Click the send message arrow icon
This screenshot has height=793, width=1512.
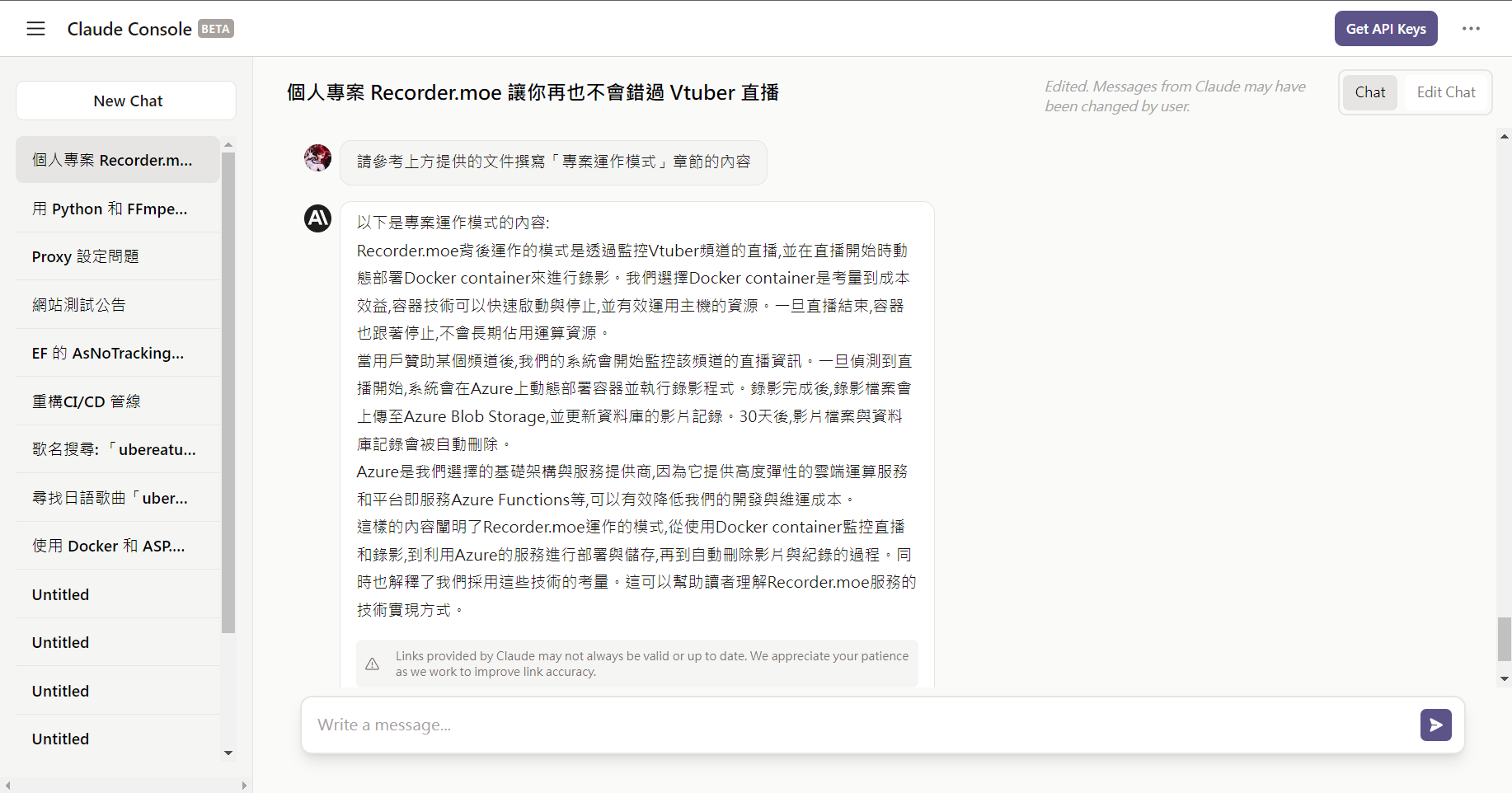1435,725
